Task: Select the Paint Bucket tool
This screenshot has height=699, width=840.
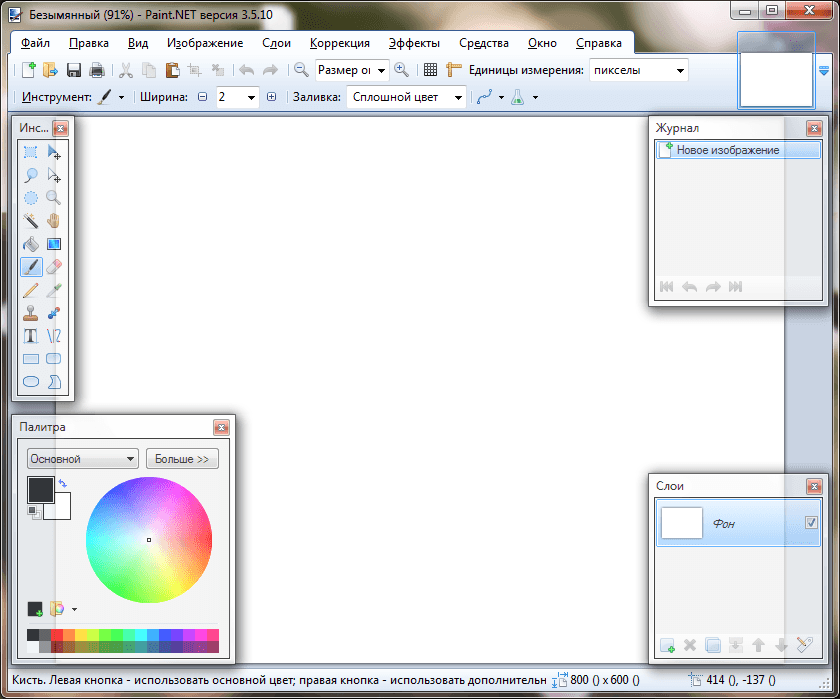Action: click(x=31, y=243)
